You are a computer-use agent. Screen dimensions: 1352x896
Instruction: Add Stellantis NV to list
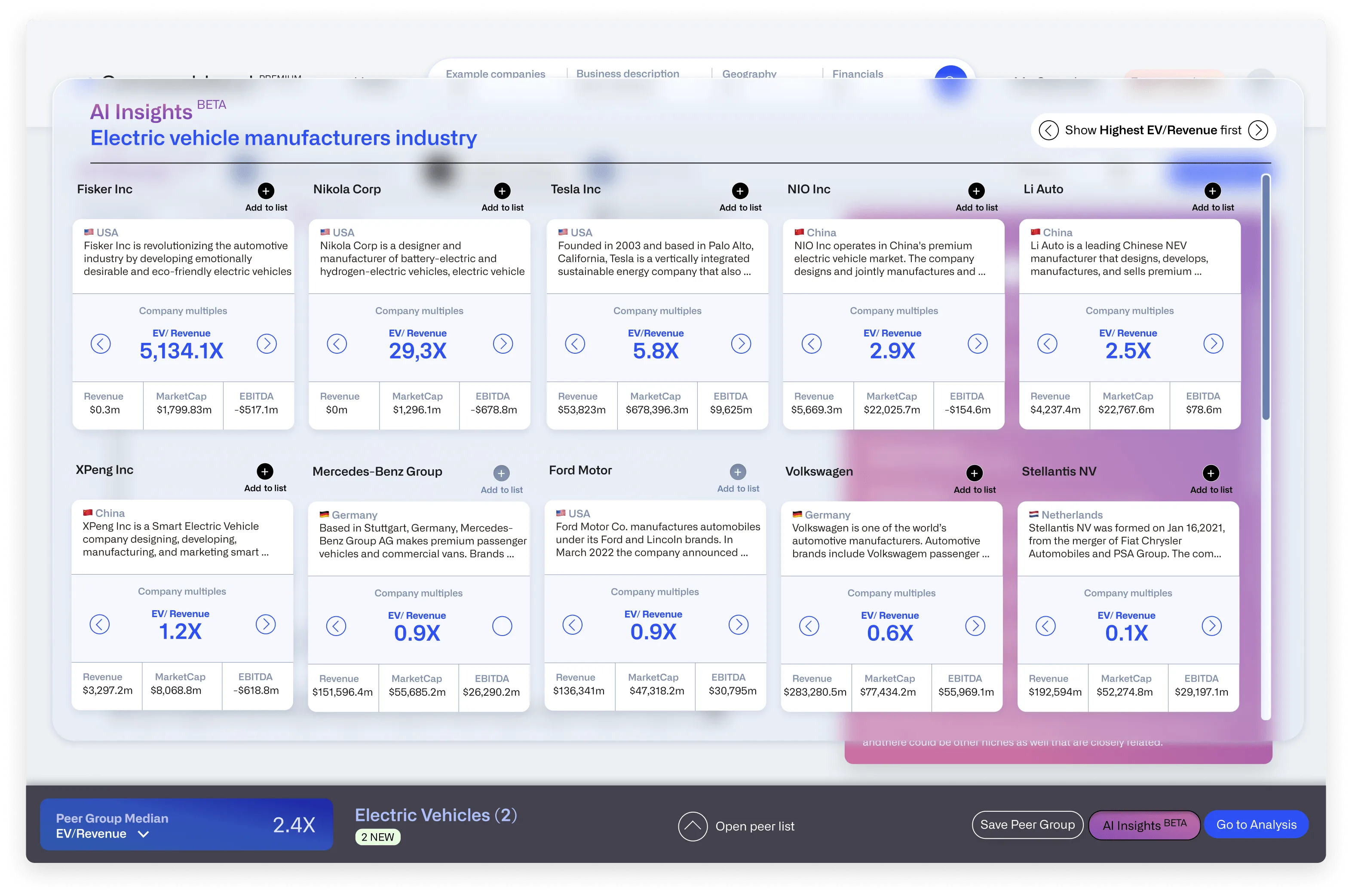[1210, 473]
